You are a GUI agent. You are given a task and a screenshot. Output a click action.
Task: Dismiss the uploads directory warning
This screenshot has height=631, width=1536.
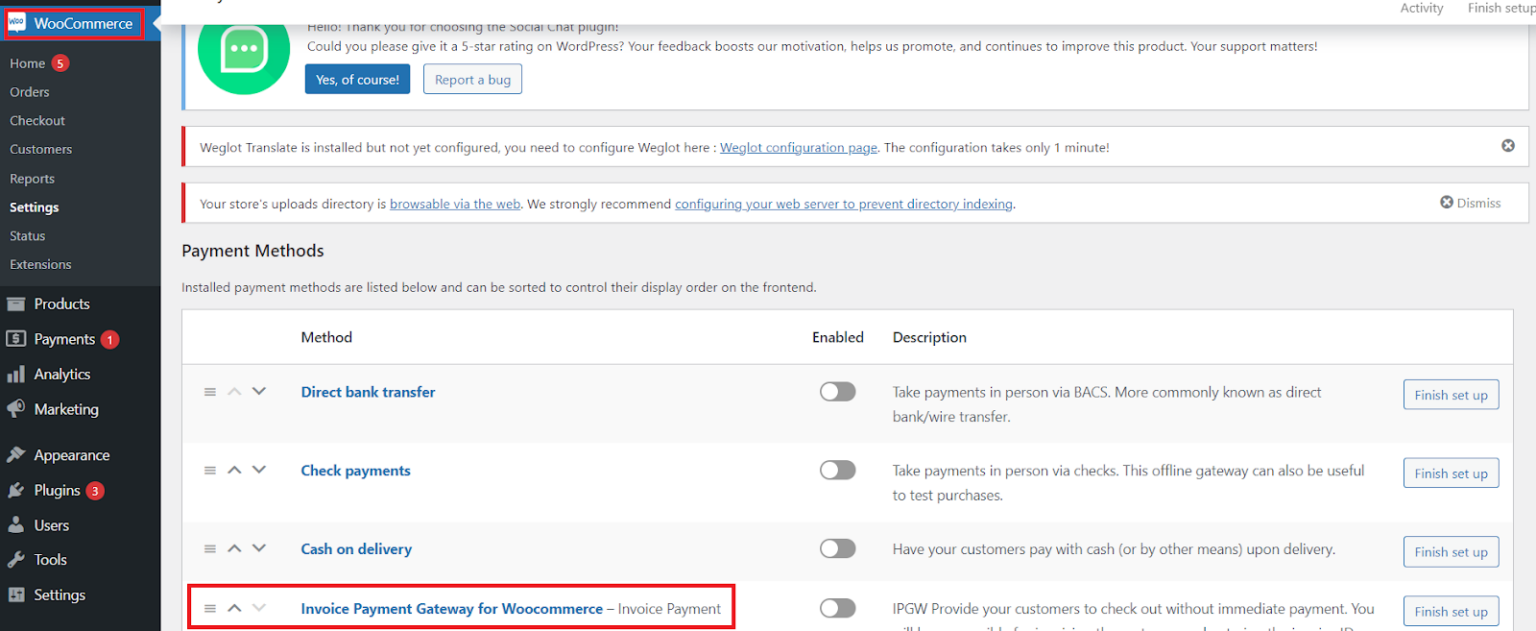1470,202
